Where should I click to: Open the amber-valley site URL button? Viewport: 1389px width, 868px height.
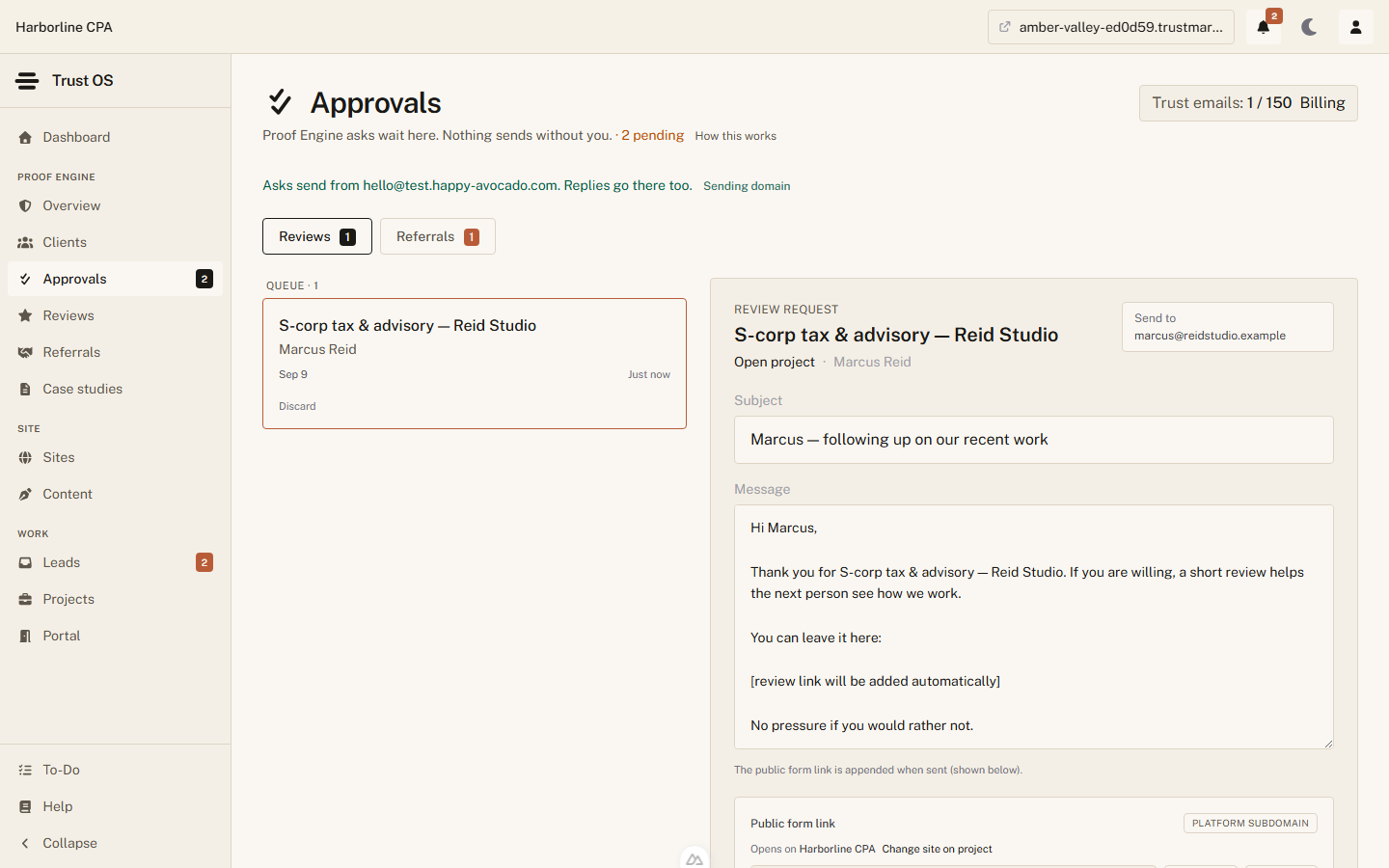[1111, 27]
